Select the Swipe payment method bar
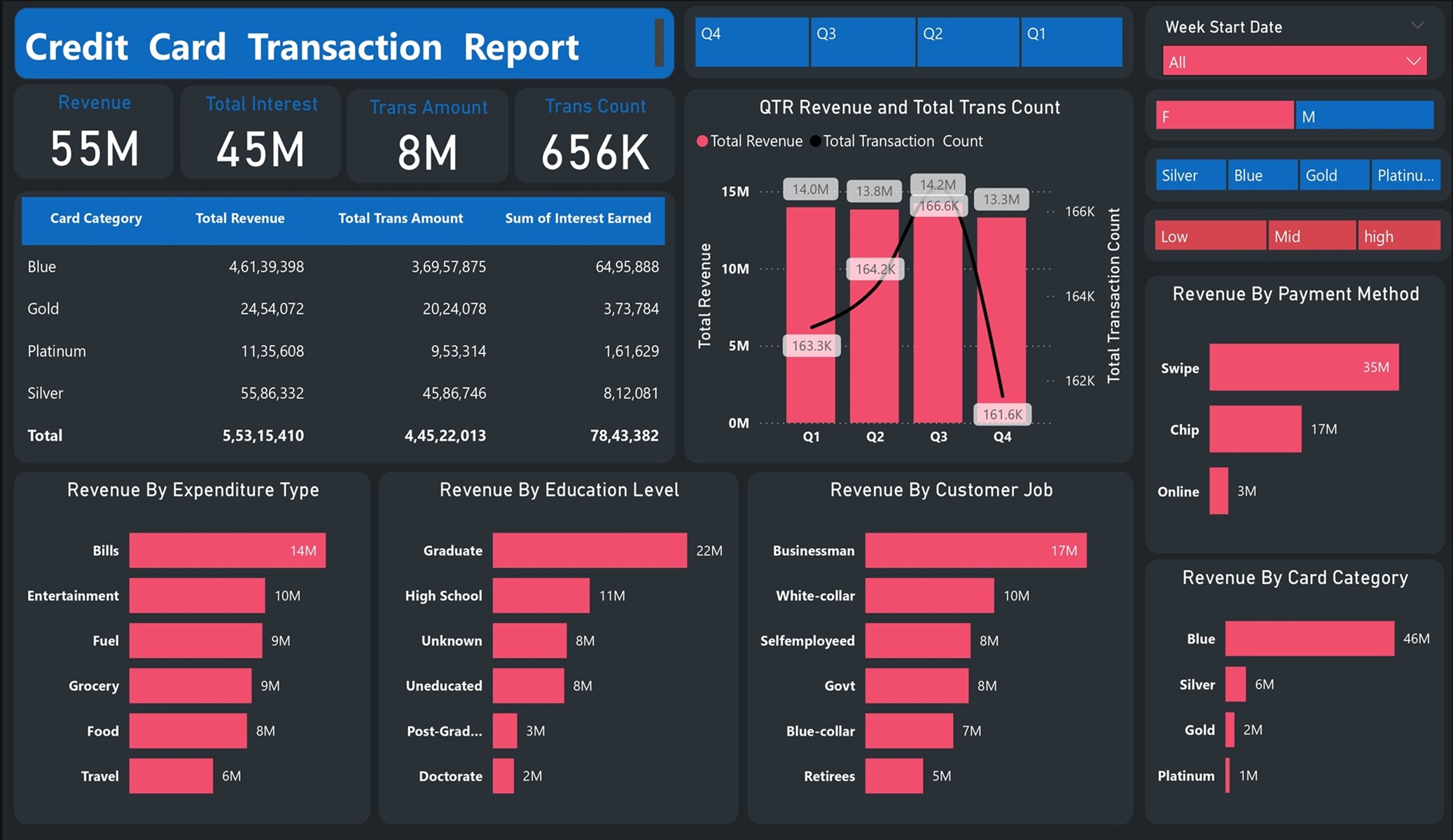The height and width of the screenshot is (840, 1453). (1303, 367)
